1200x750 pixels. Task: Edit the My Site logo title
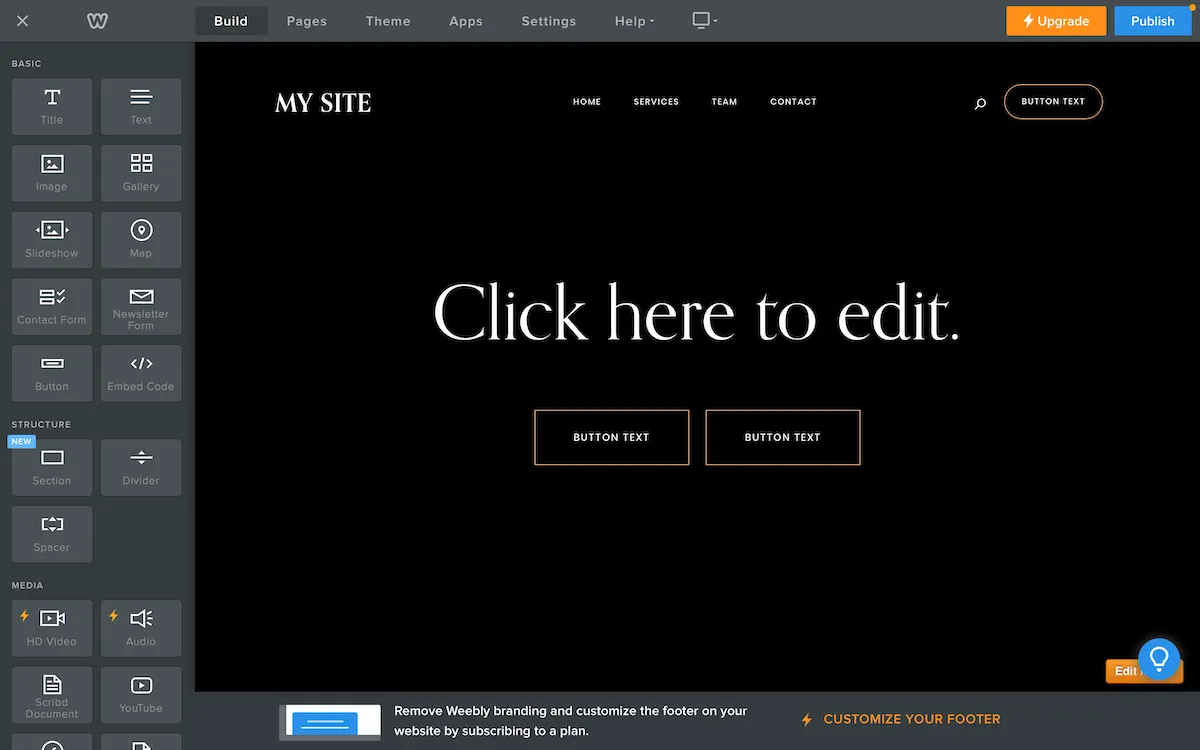323,103
